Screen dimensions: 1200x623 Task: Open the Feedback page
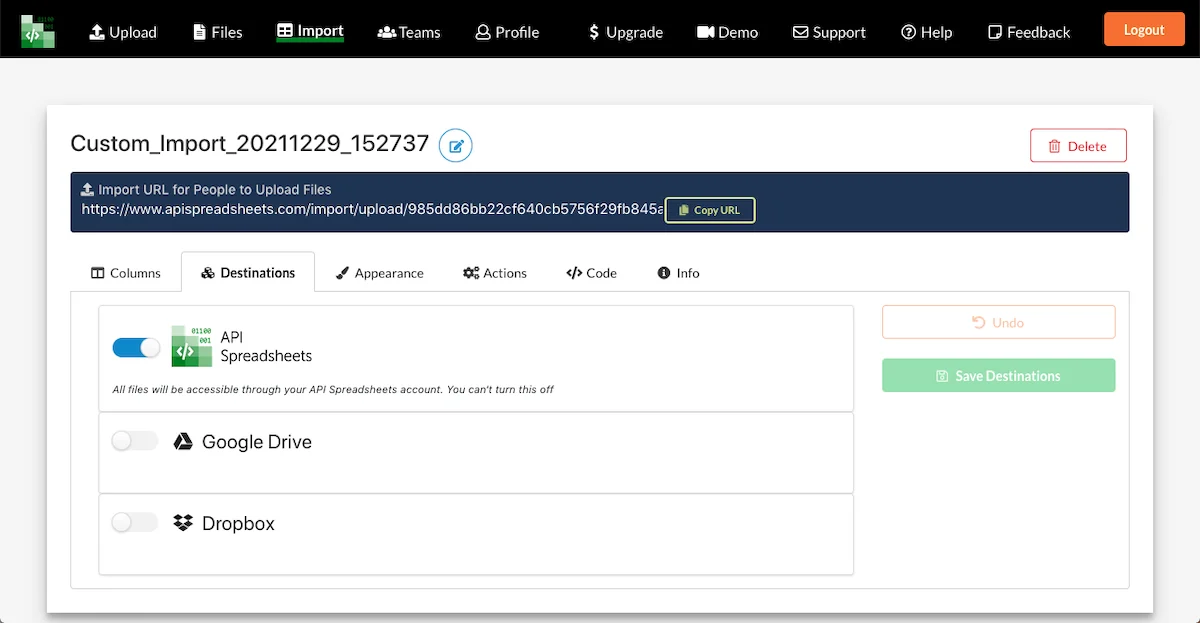coord(1029,32)
